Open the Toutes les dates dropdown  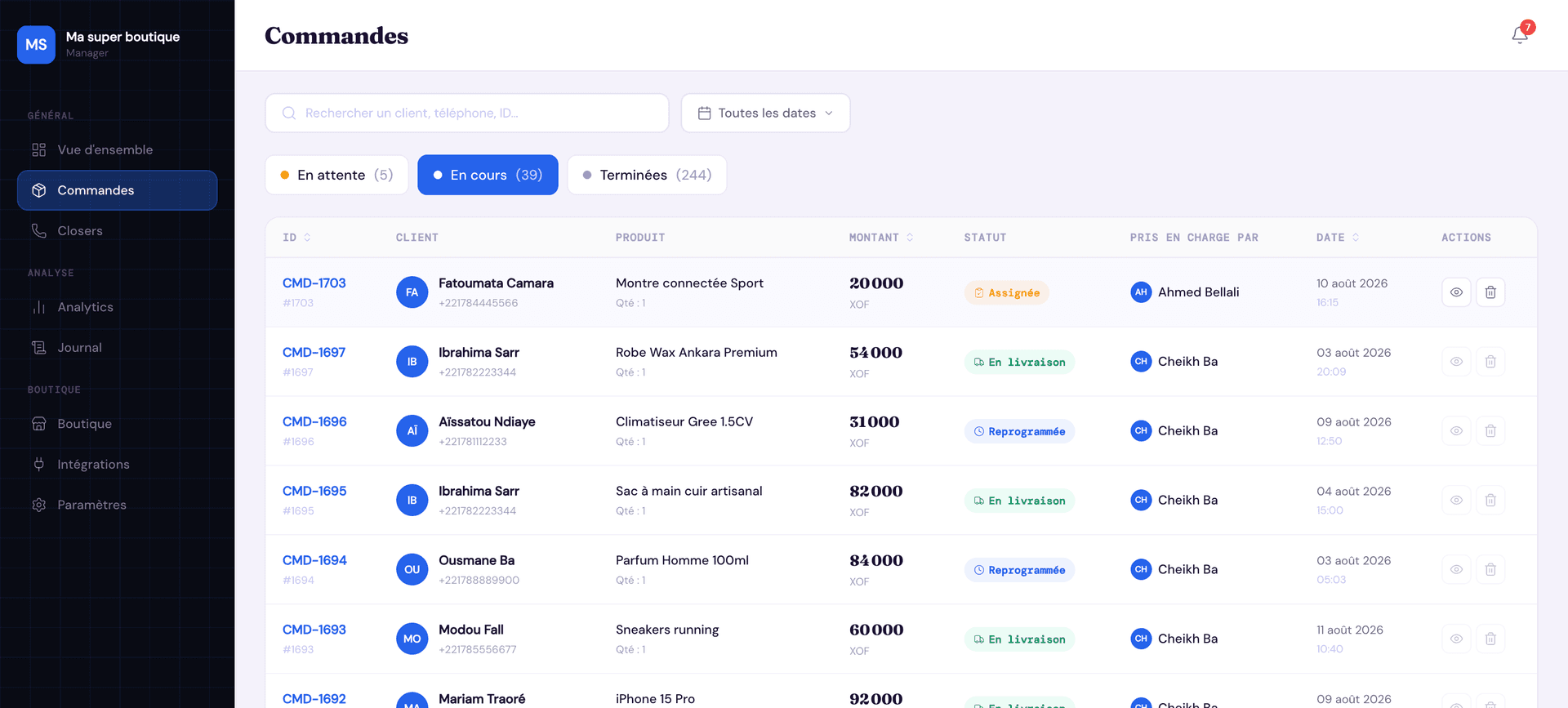(766, 113)
